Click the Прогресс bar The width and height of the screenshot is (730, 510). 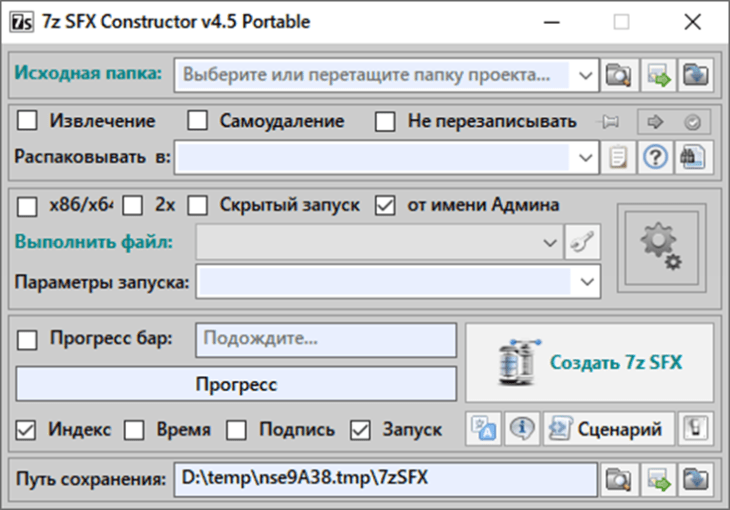(x=236, y=384)
